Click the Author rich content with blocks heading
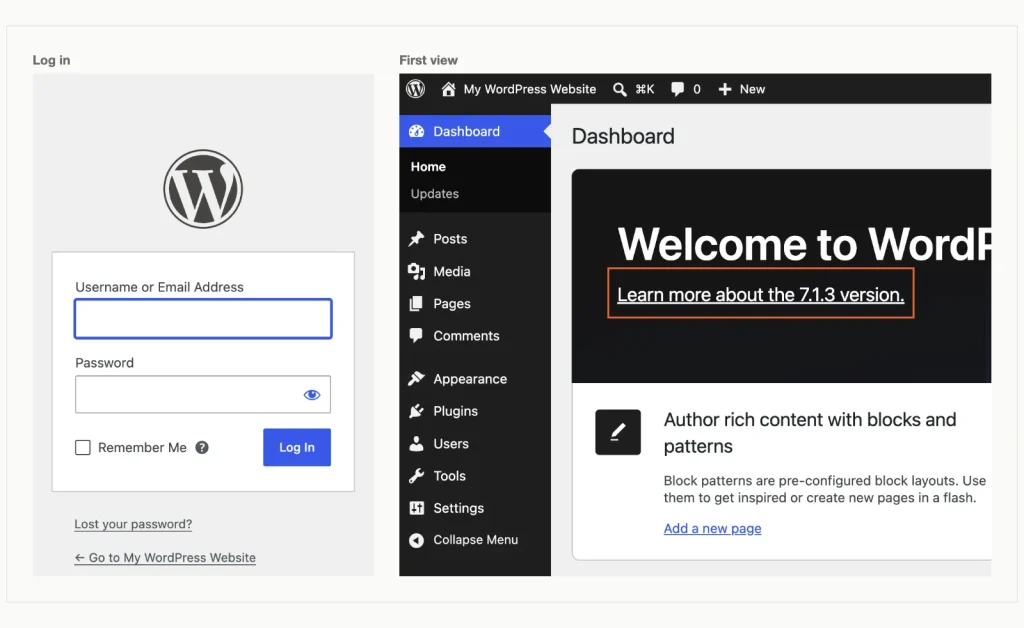 tap(810, 433)
